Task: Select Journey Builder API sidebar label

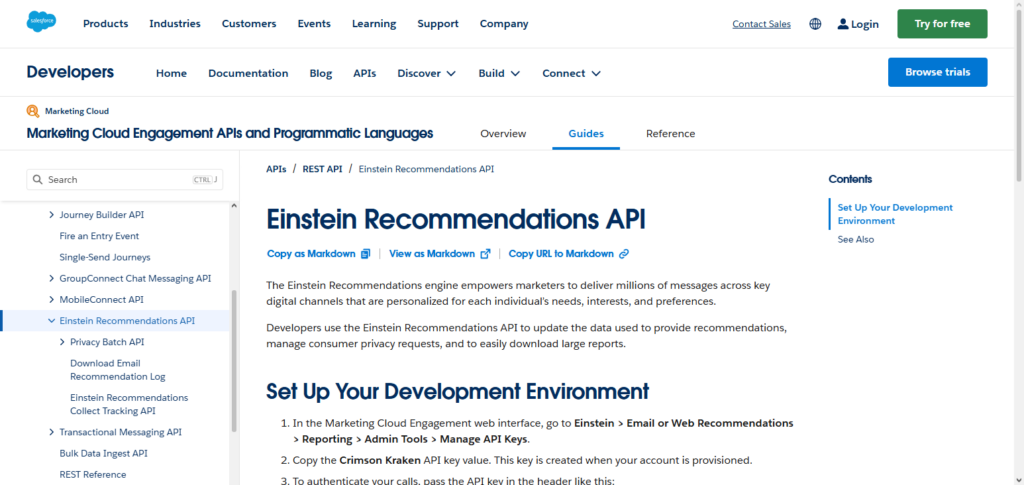Action: (102, 215)
